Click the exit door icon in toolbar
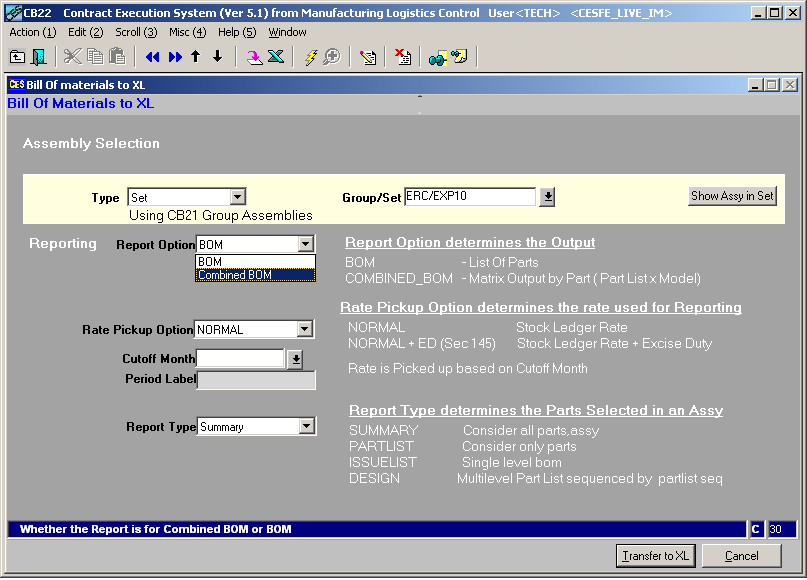 (x=39, y=57)
